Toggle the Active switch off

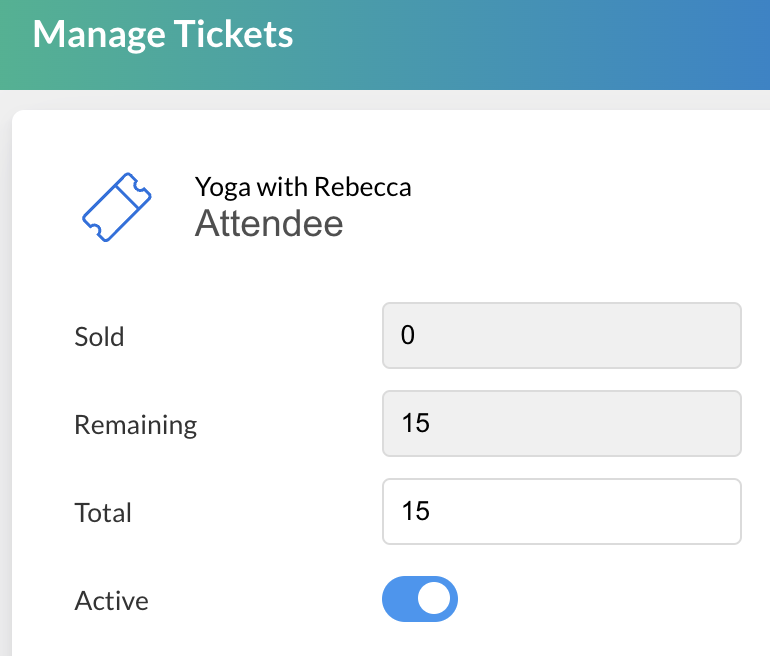420,599
